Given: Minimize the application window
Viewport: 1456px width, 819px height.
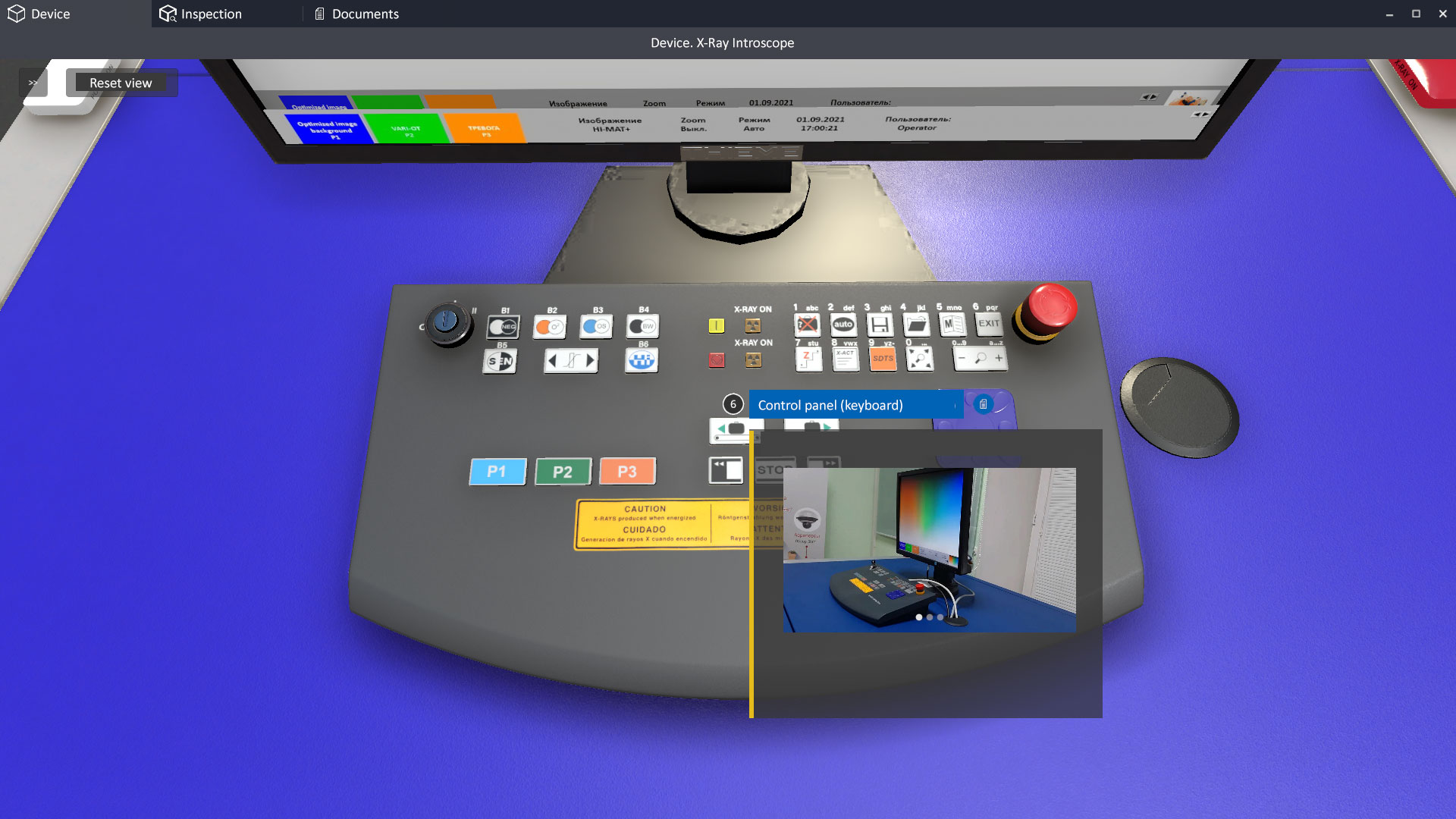Looking at the screenshot, I should tap(1389, 14).
